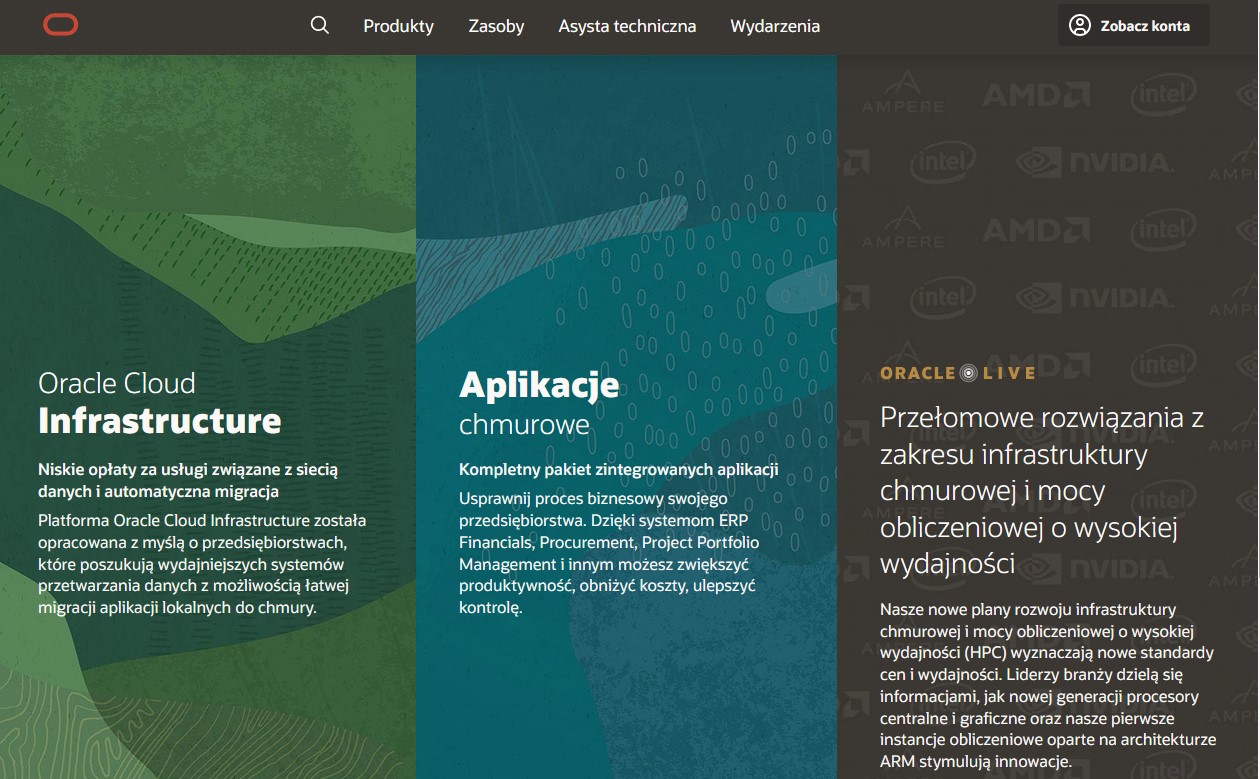Click the Zobacz konta button

tap(1134, 26)
